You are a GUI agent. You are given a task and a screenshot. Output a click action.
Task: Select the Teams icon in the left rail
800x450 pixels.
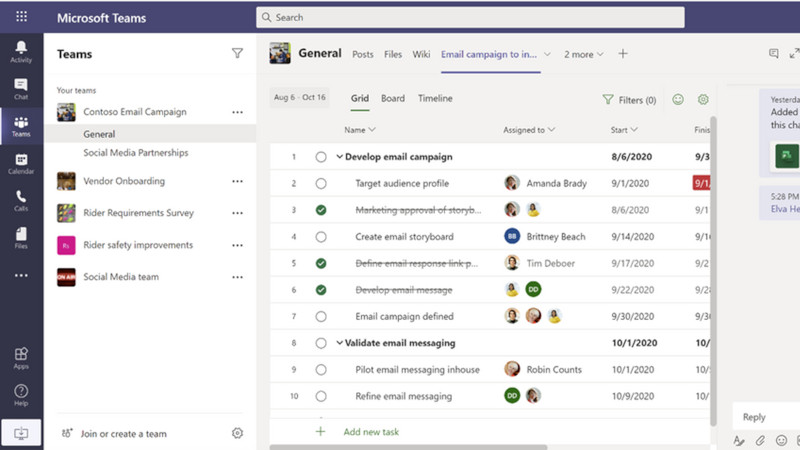pos(21,126)
